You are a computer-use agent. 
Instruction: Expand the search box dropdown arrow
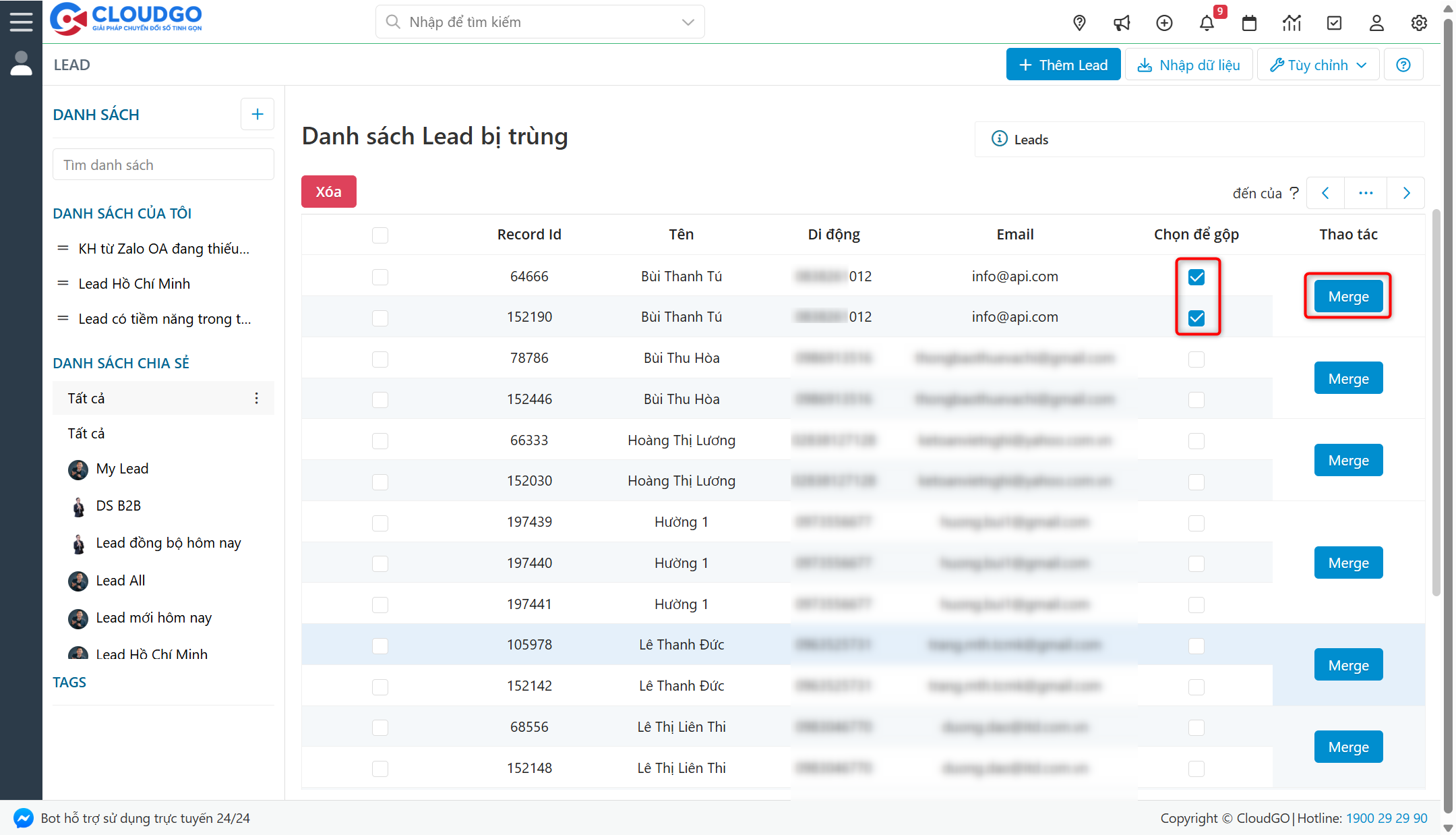click(688, 22)
